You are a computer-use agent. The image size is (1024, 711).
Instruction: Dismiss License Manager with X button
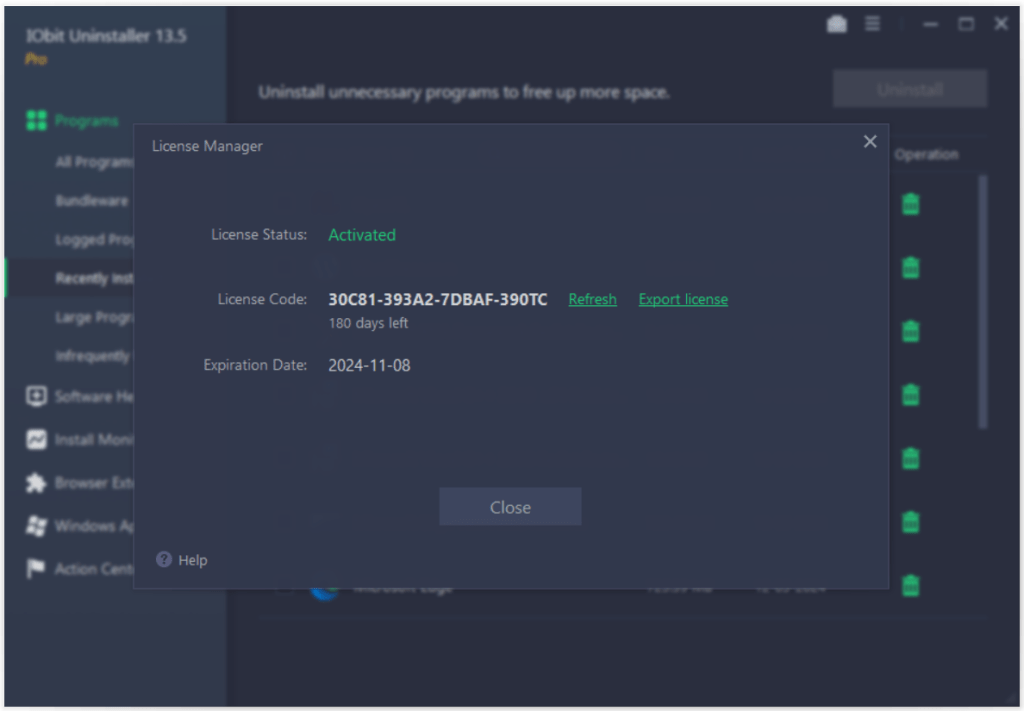(x=869, y=142)
